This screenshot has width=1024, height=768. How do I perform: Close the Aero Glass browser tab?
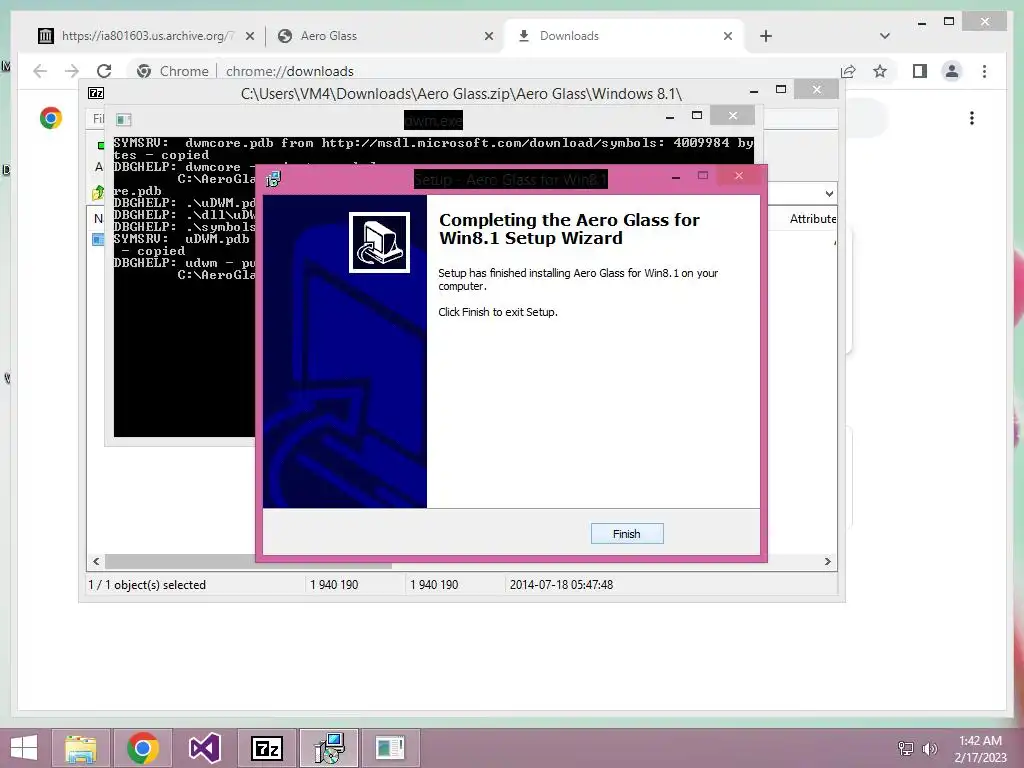(x=488, y=37)
